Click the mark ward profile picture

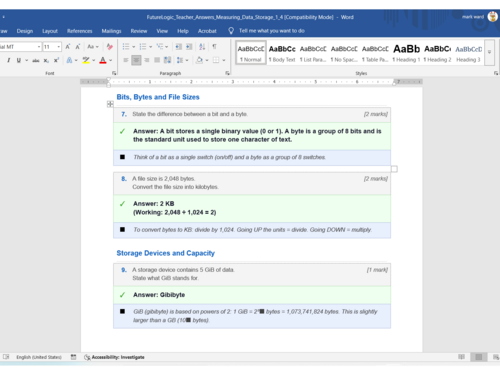493,17
